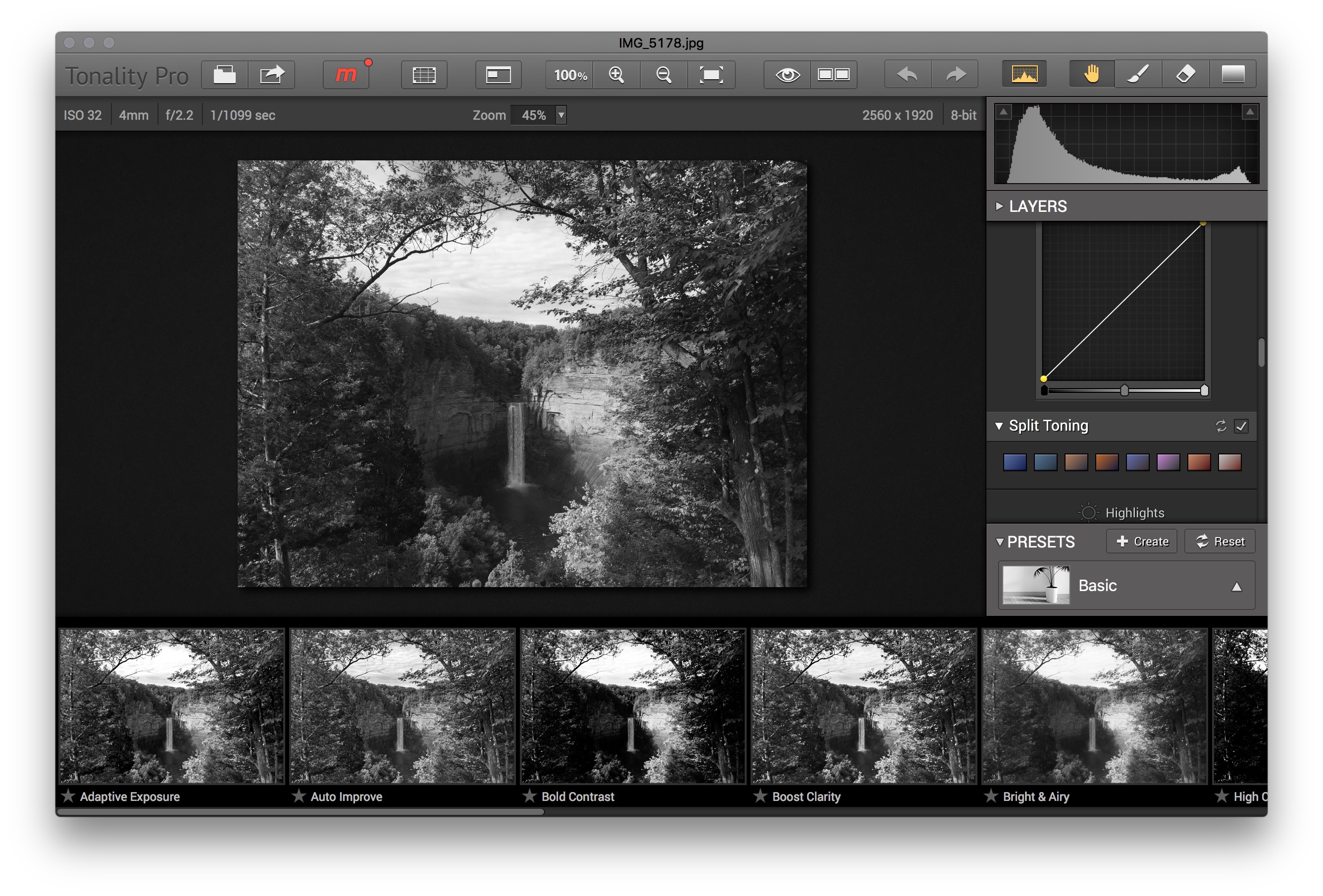Expand the LAYERS panel

pos(999,206)
